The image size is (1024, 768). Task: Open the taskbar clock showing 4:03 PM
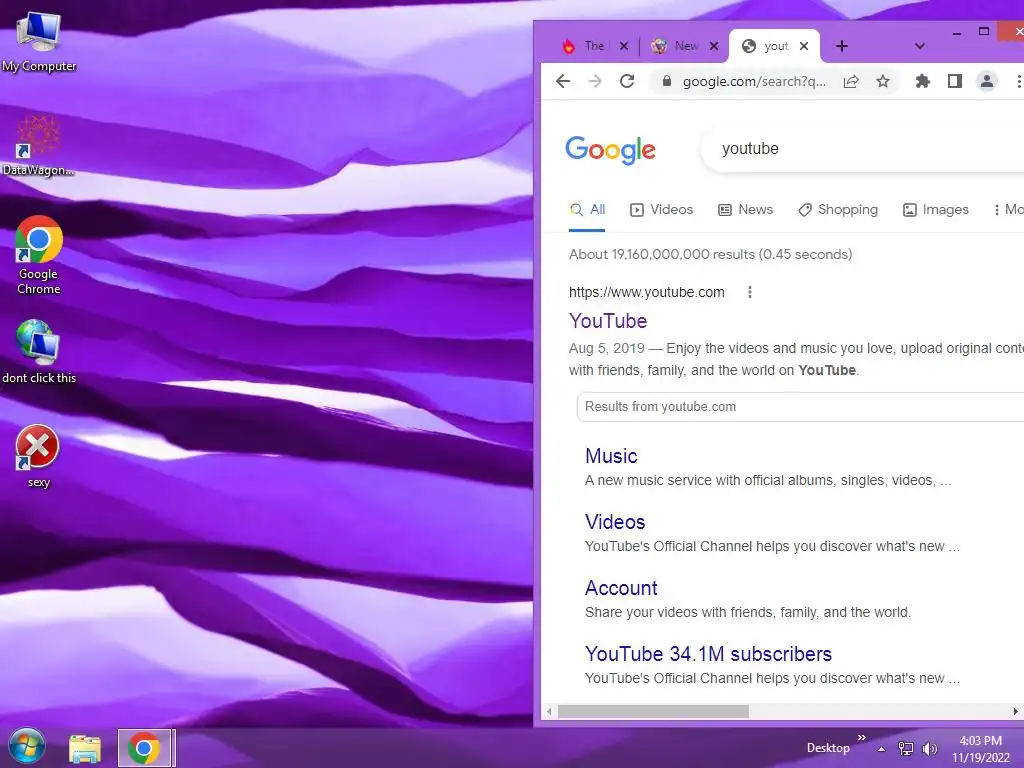980,749
